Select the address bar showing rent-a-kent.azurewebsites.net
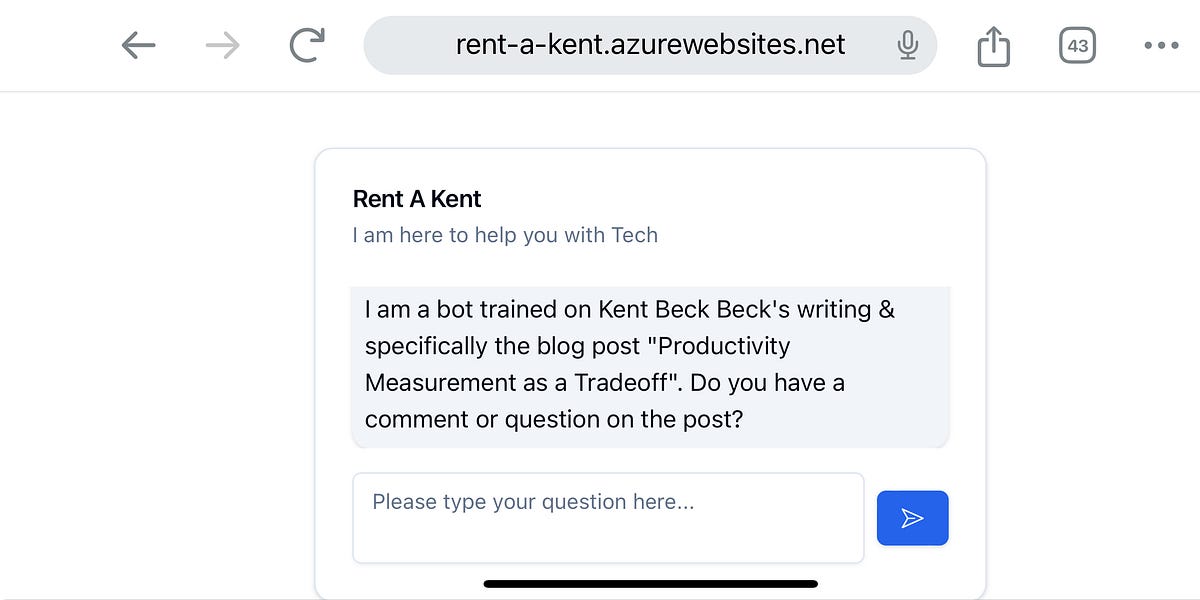 [648, 44]
